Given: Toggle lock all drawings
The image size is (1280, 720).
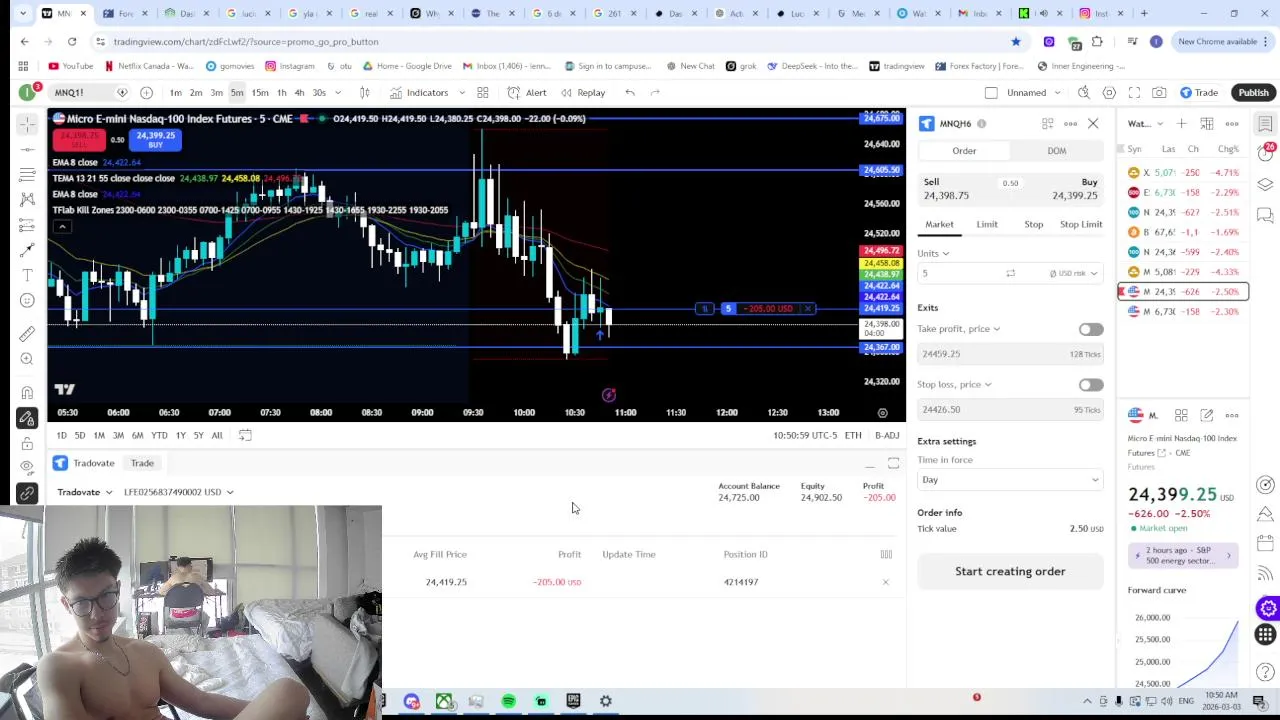Looking at the screenshot, I should click(x=27, y=443).
